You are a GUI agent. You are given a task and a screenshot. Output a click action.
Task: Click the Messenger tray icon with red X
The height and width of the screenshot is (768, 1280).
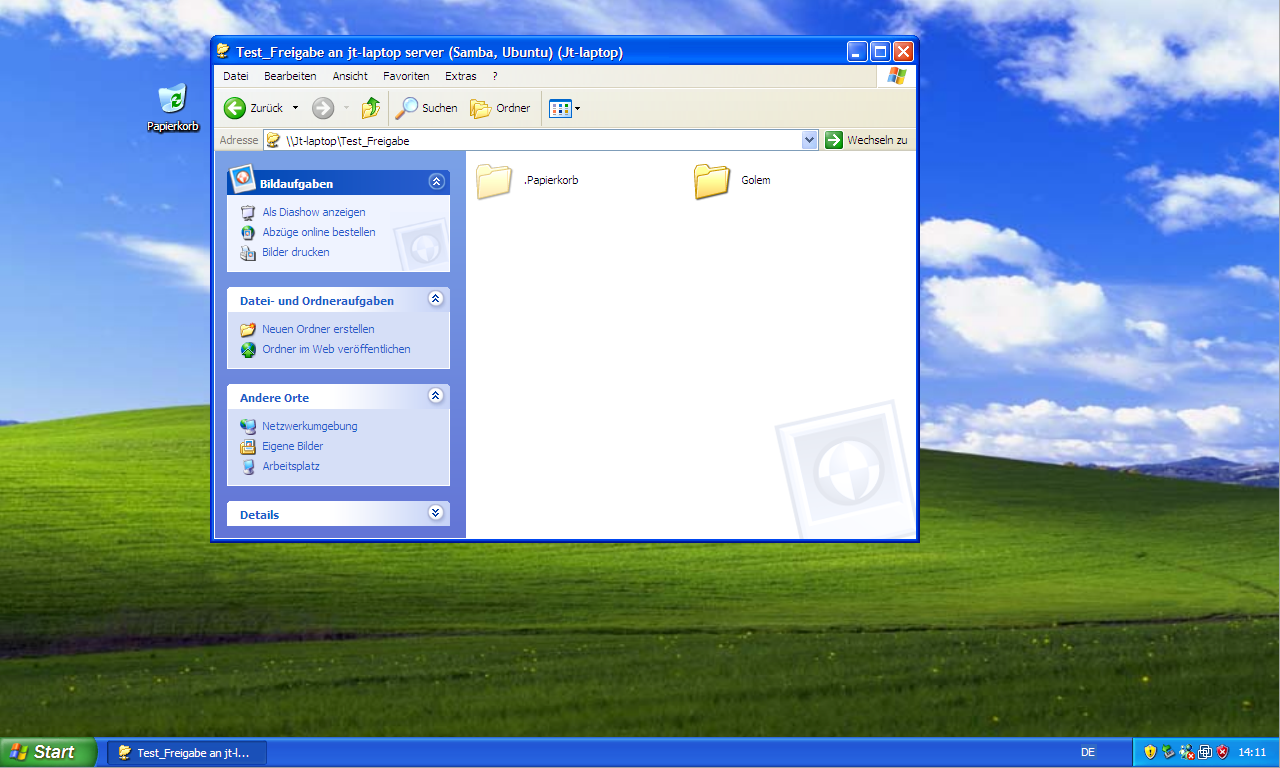point(1187,752)
